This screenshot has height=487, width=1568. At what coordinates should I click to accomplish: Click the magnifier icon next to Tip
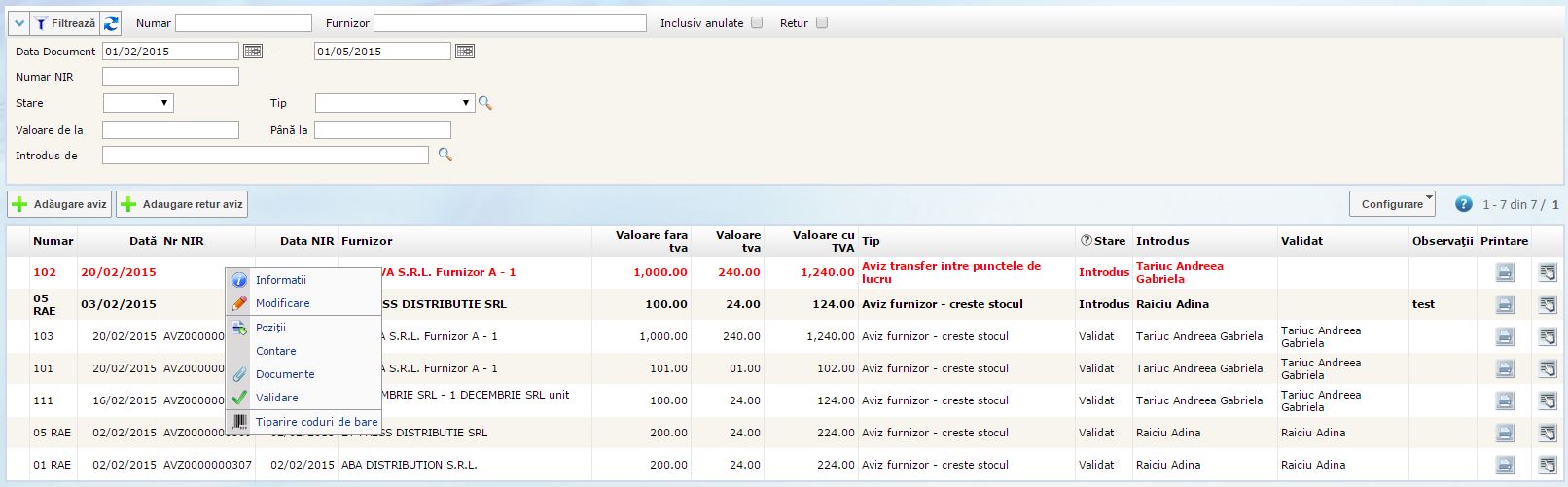(485, 103)
